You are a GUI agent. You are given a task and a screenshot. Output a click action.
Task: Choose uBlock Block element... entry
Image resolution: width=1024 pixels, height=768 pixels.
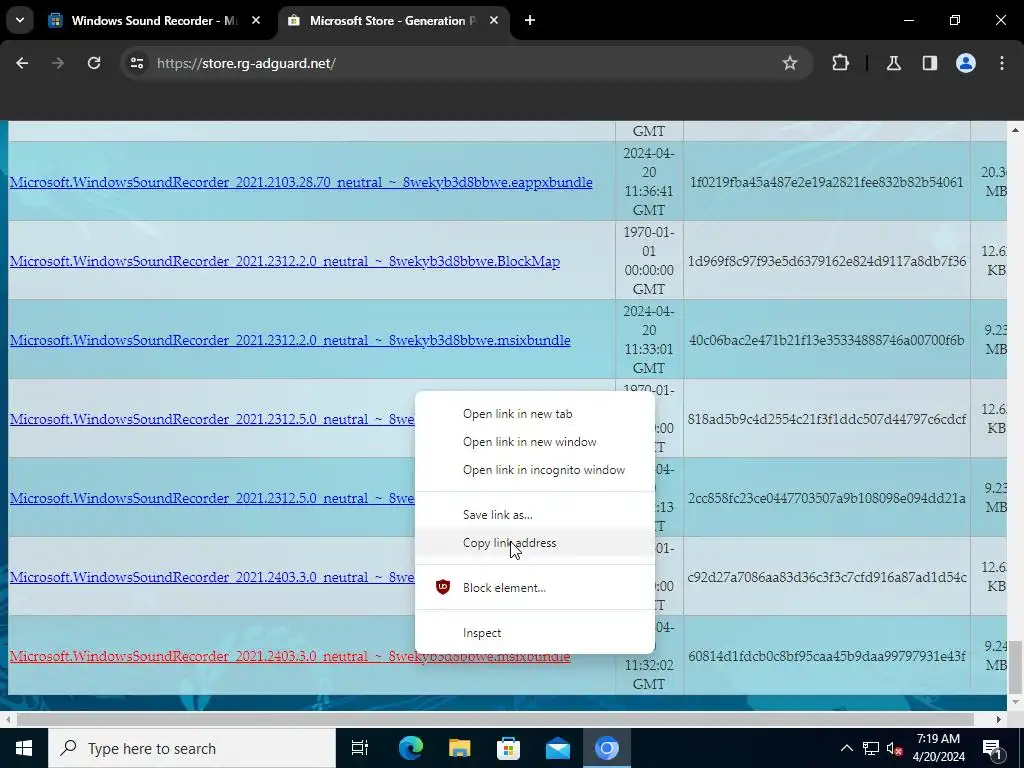(x=504, y=588)
